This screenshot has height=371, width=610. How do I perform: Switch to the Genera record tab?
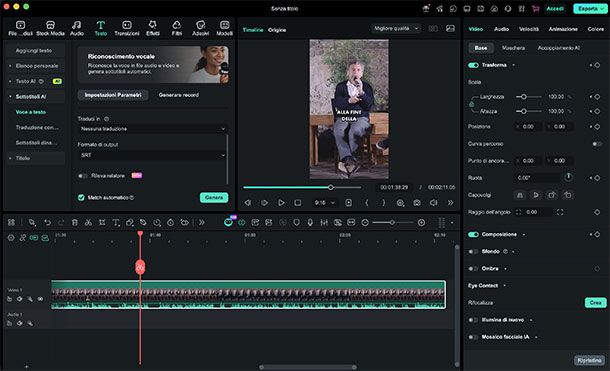[x=179, y=95]
